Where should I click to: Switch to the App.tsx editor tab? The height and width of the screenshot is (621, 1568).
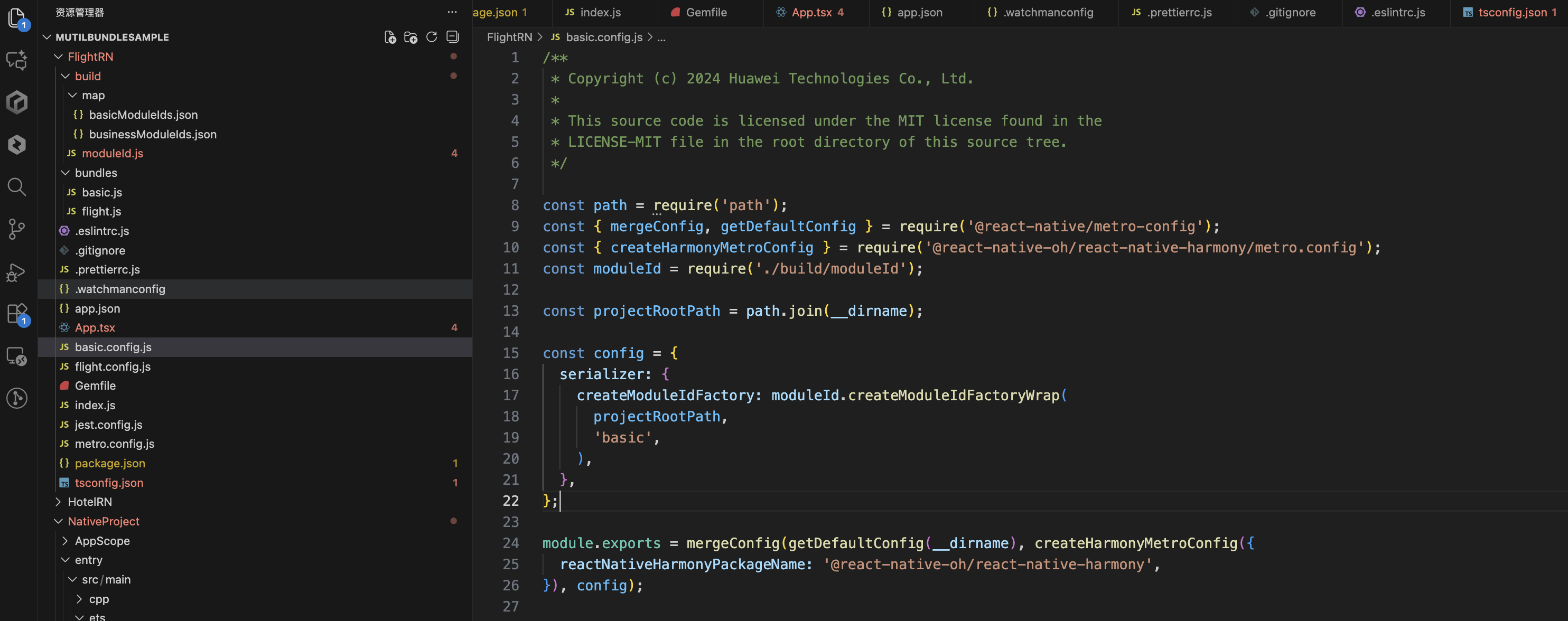tap(811, 12)
